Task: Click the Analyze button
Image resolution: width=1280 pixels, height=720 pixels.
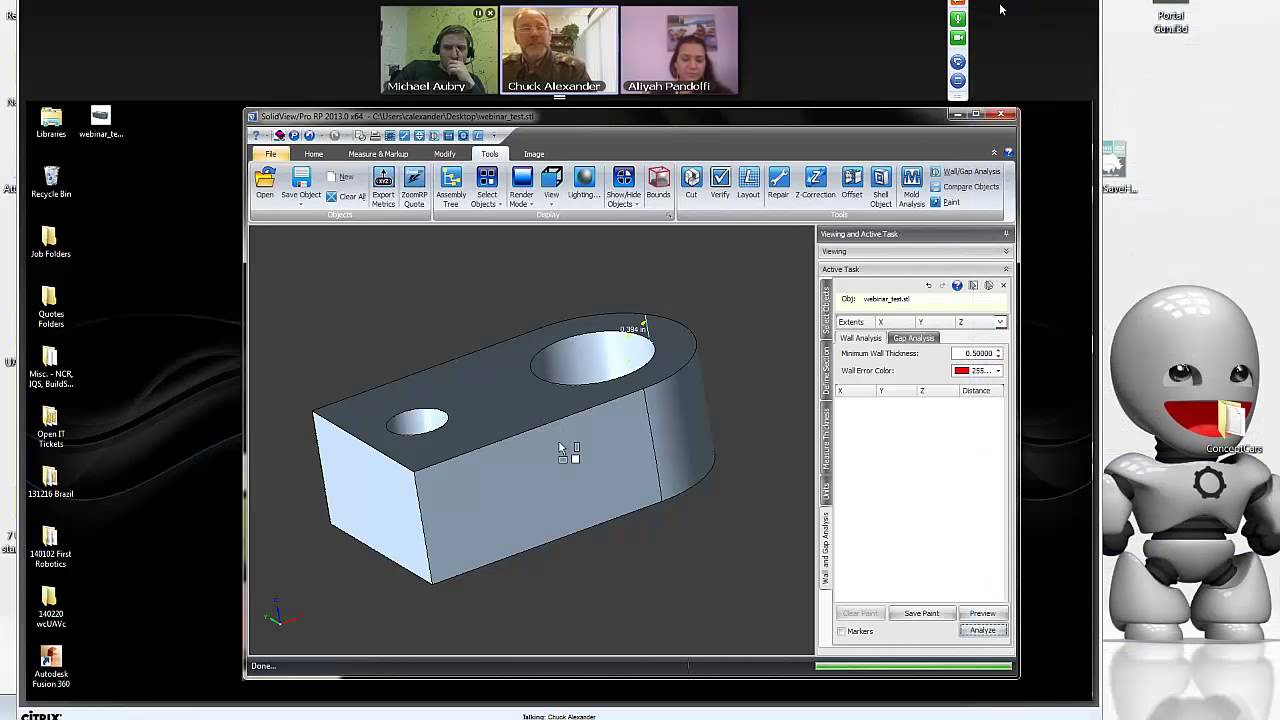Action: tap(982, 630)
